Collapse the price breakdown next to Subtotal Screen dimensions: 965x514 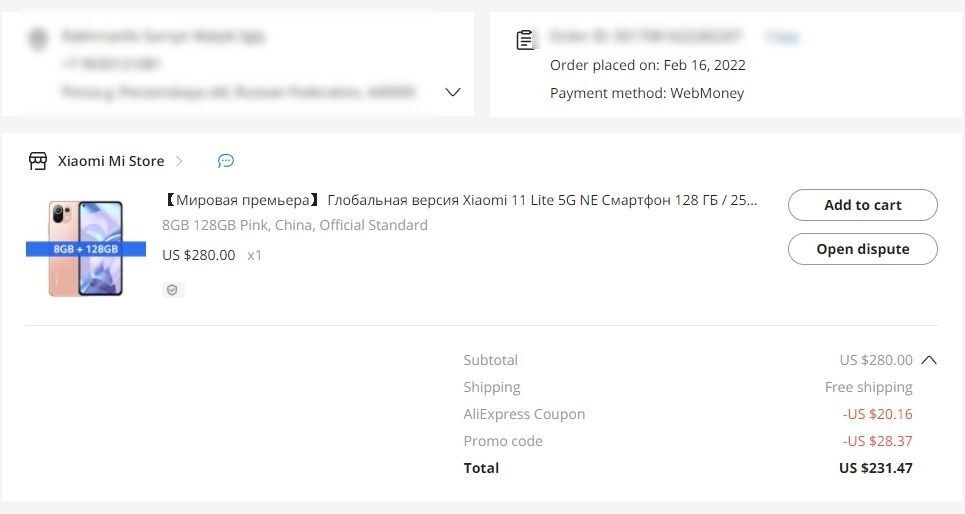(929, 360)
